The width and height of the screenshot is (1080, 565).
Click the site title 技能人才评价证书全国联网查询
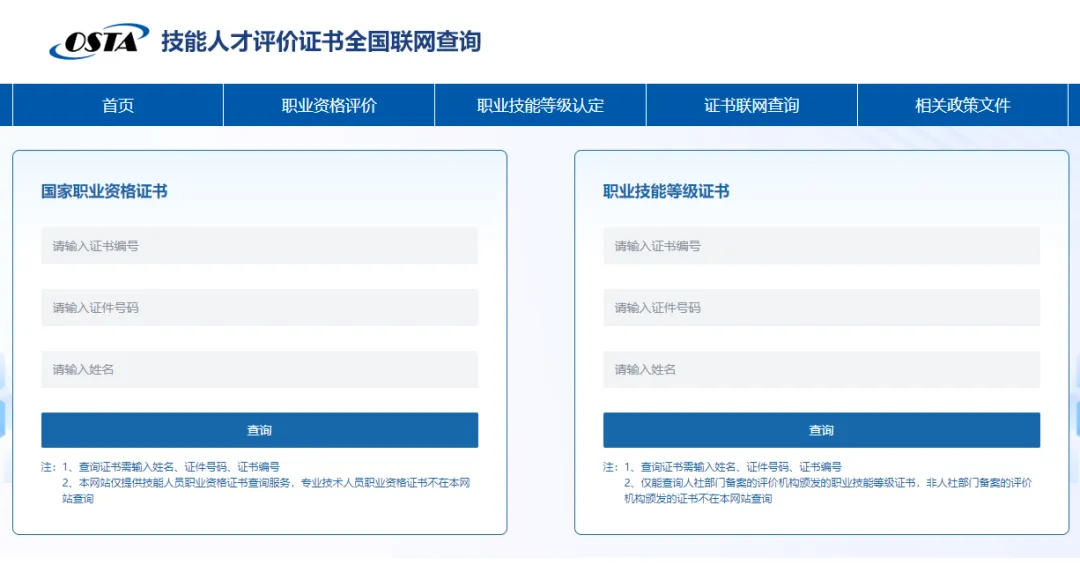[320, 41]
